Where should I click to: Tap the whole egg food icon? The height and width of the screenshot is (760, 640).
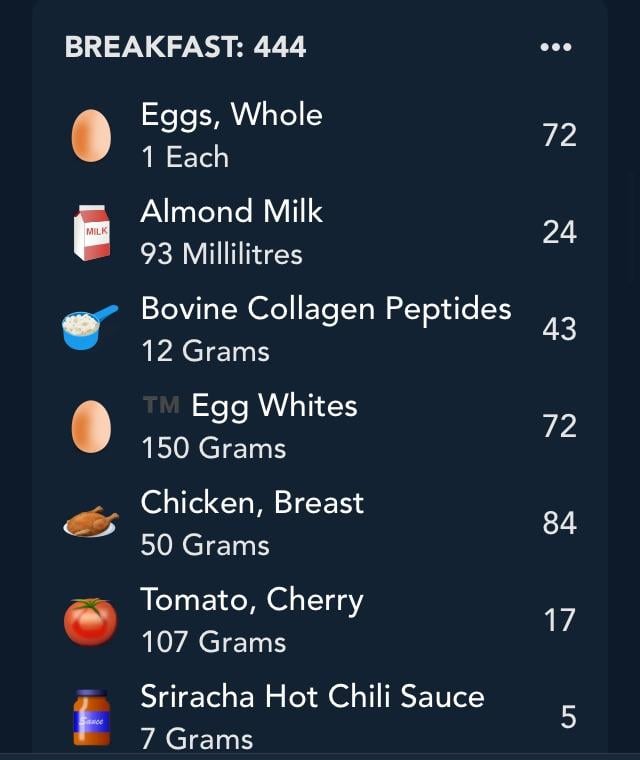coord(91,136)
